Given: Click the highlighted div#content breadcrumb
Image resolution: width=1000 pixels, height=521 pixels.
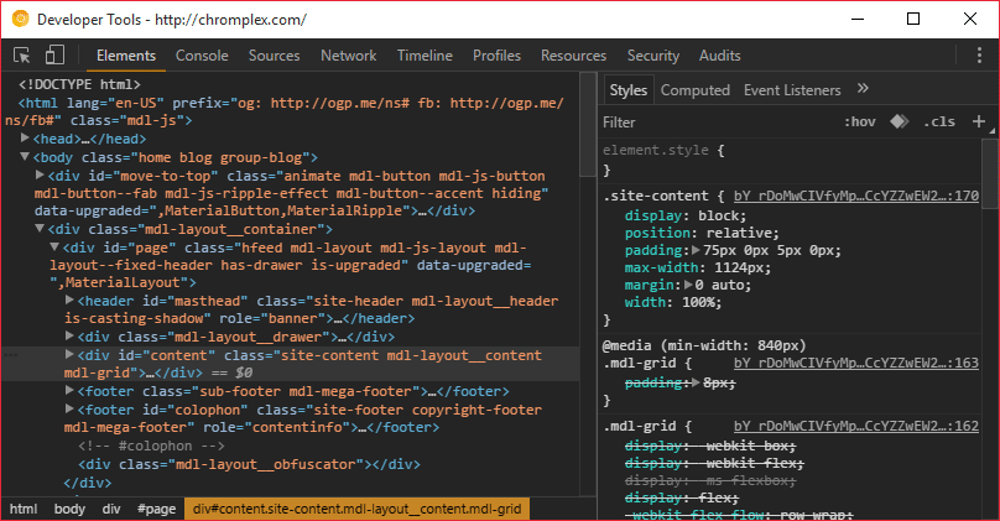Looking at the screenshot, I should point(357,509).
